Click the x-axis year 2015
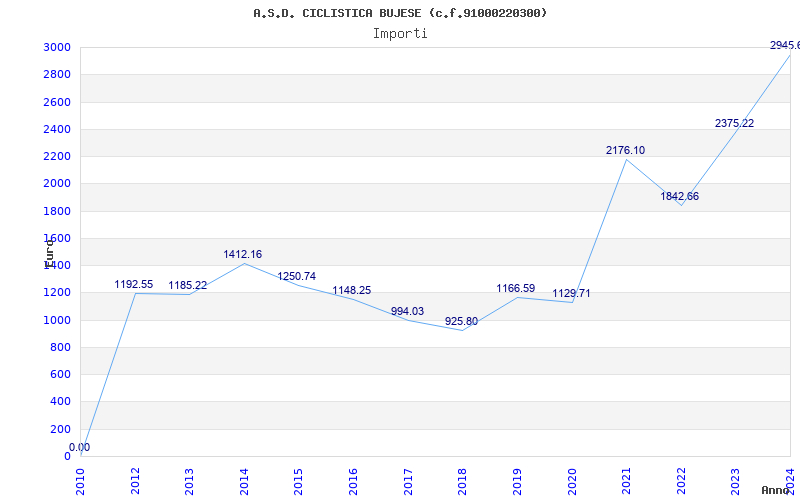The height and width of the screenshot is (500, 800). [298, 482]
